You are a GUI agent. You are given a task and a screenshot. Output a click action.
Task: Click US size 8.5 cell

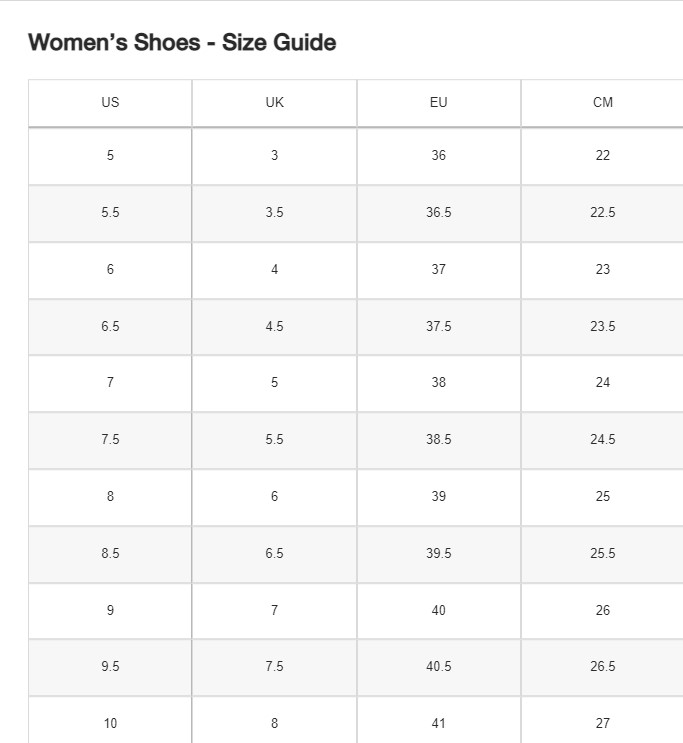[x=110, y=554]
